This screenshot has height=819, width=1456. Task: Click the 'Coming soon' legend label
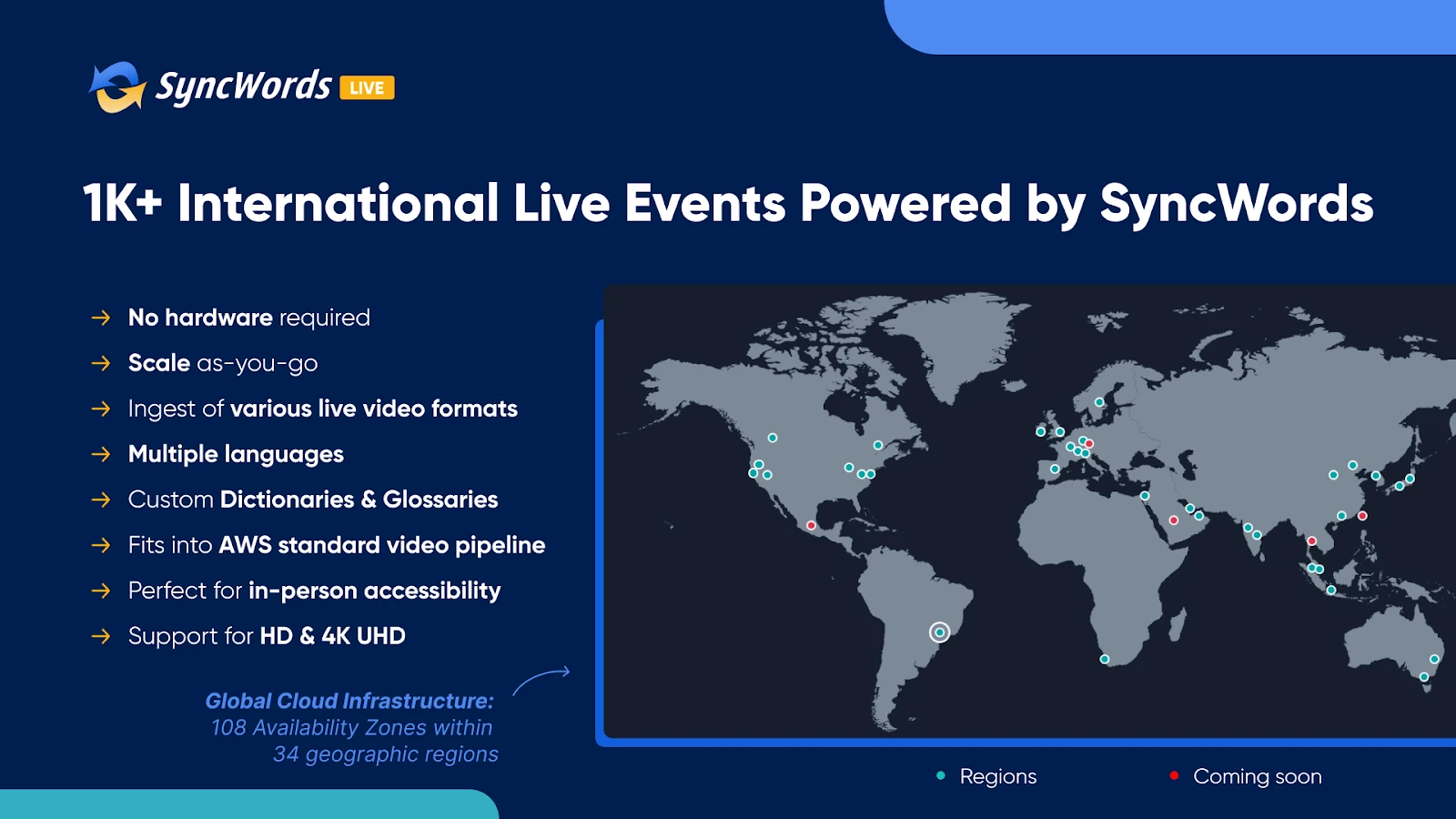[1258, 776]
